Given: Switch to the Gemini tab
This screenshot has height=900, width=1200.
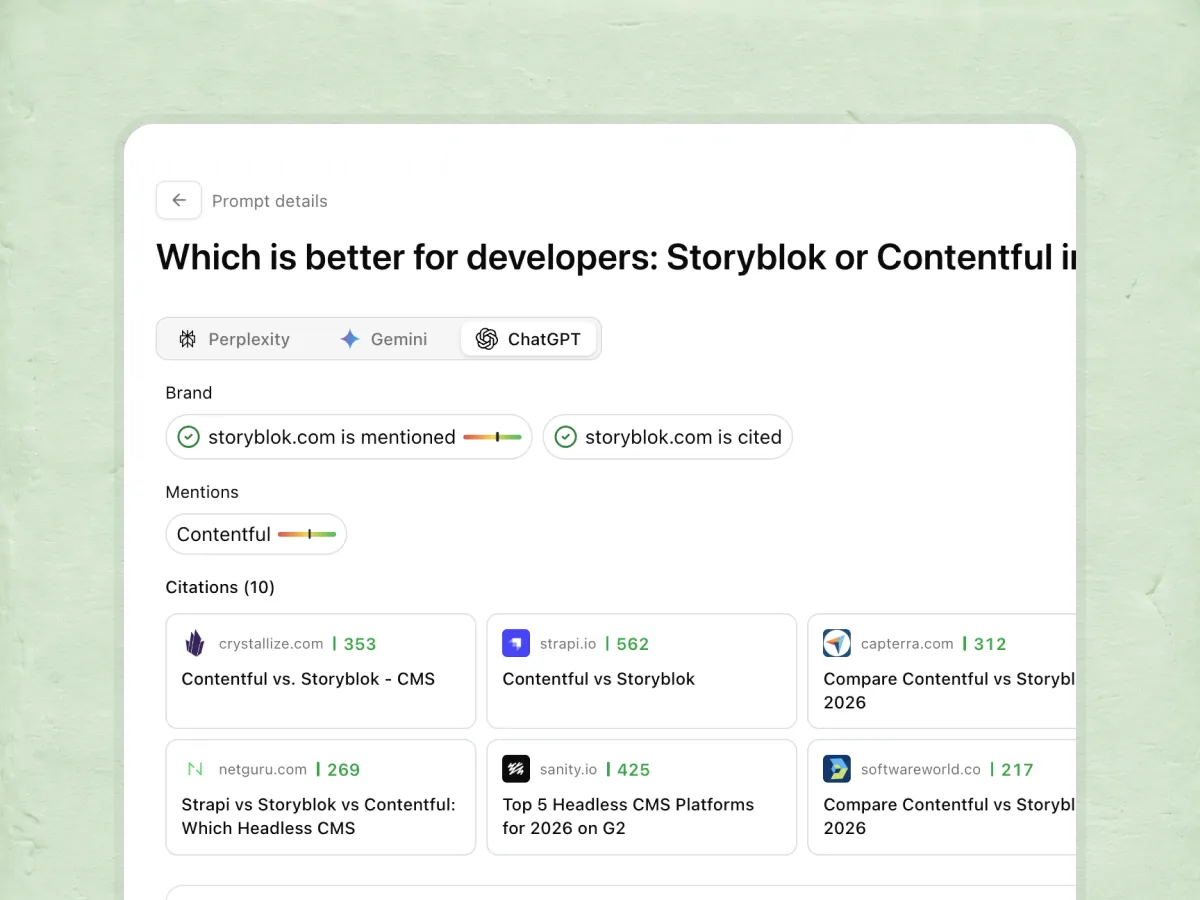Looking at the screenshot, I should pyautogui.click(x=384, y=339).
